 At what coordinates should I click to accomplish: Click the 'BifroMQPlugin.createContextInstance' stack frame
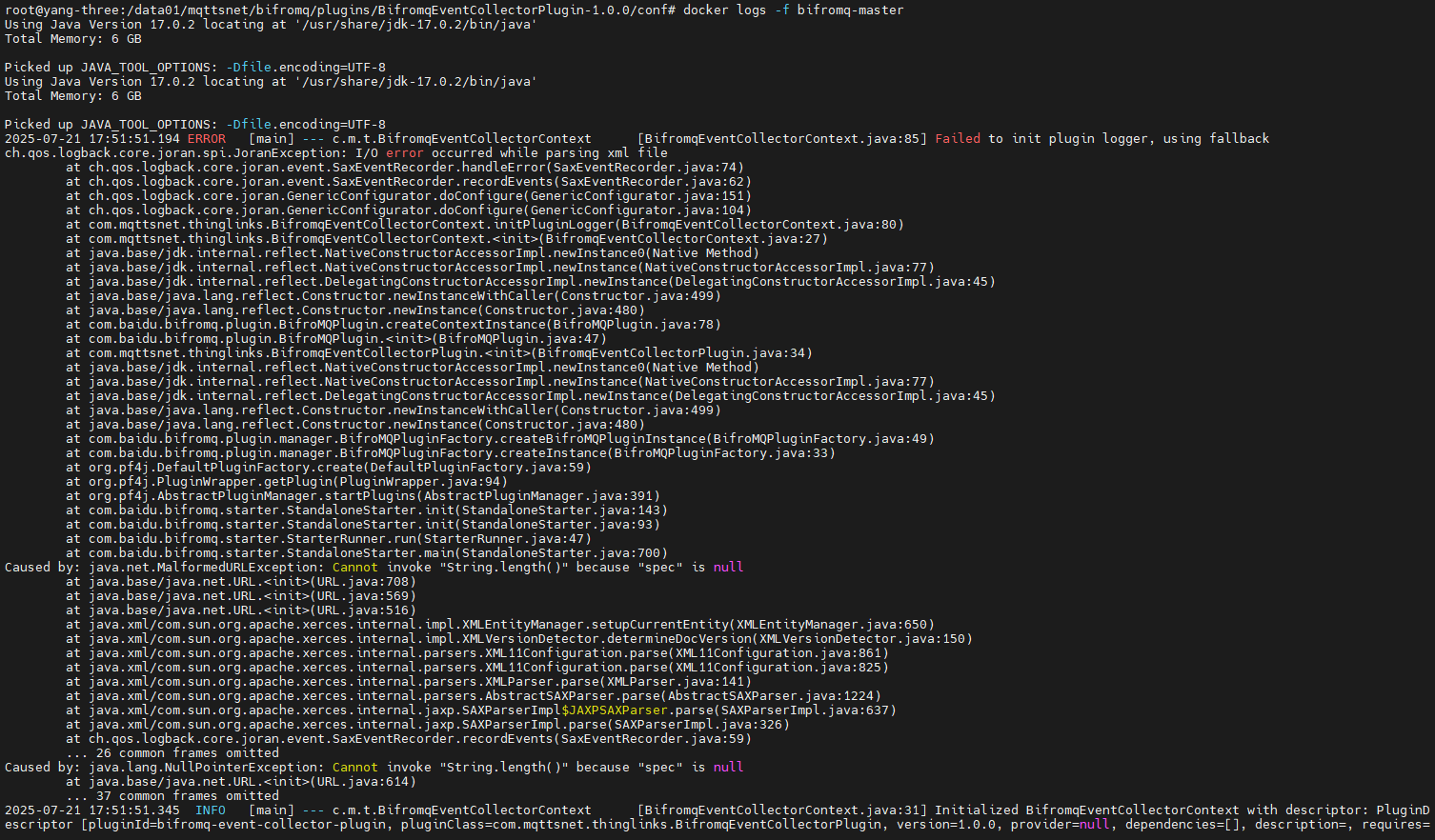(x=394, y=325)
